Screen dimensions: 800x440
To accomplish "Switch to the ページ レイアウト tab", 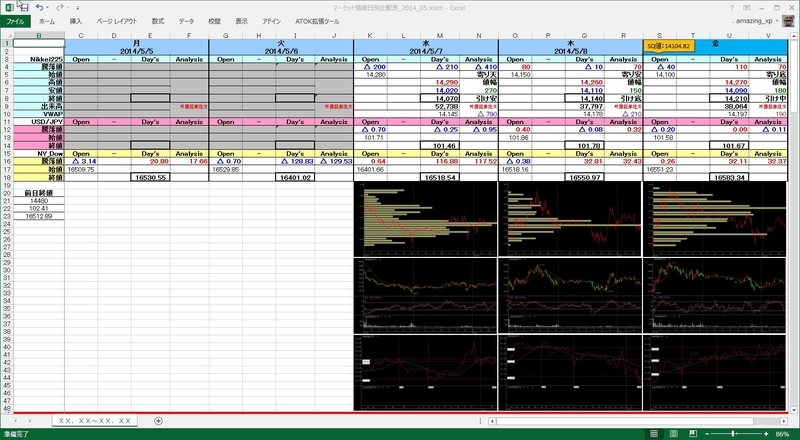I will [117, 21].
